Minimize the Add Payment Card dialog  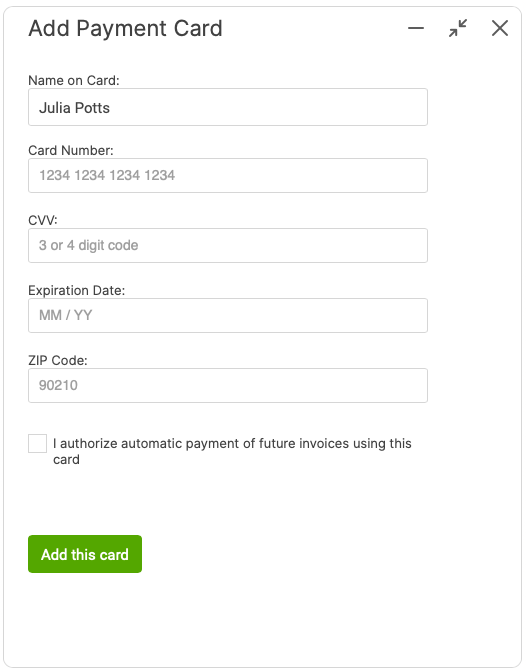pyautogui.click(x=415, y=28)
